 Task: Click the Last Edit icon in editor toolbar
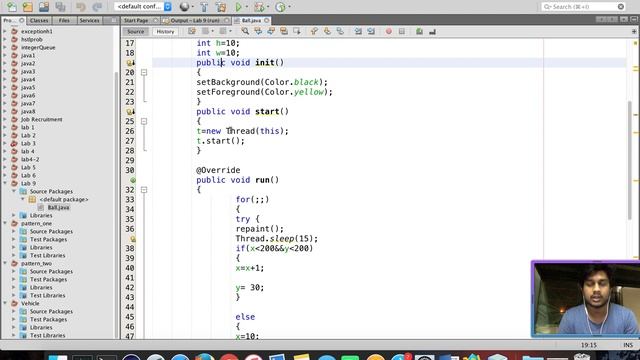tap(191, 31)
